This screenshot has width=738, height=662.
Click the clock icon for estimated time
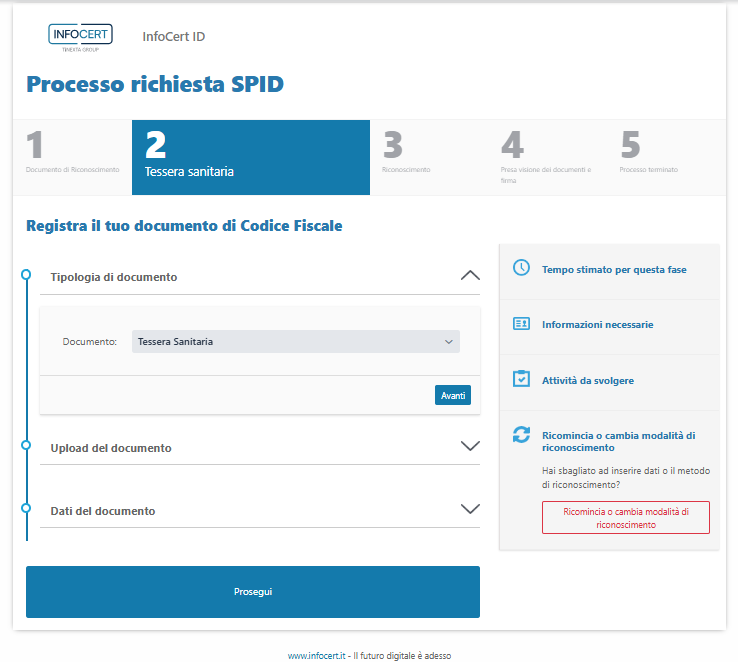point(521,268)
